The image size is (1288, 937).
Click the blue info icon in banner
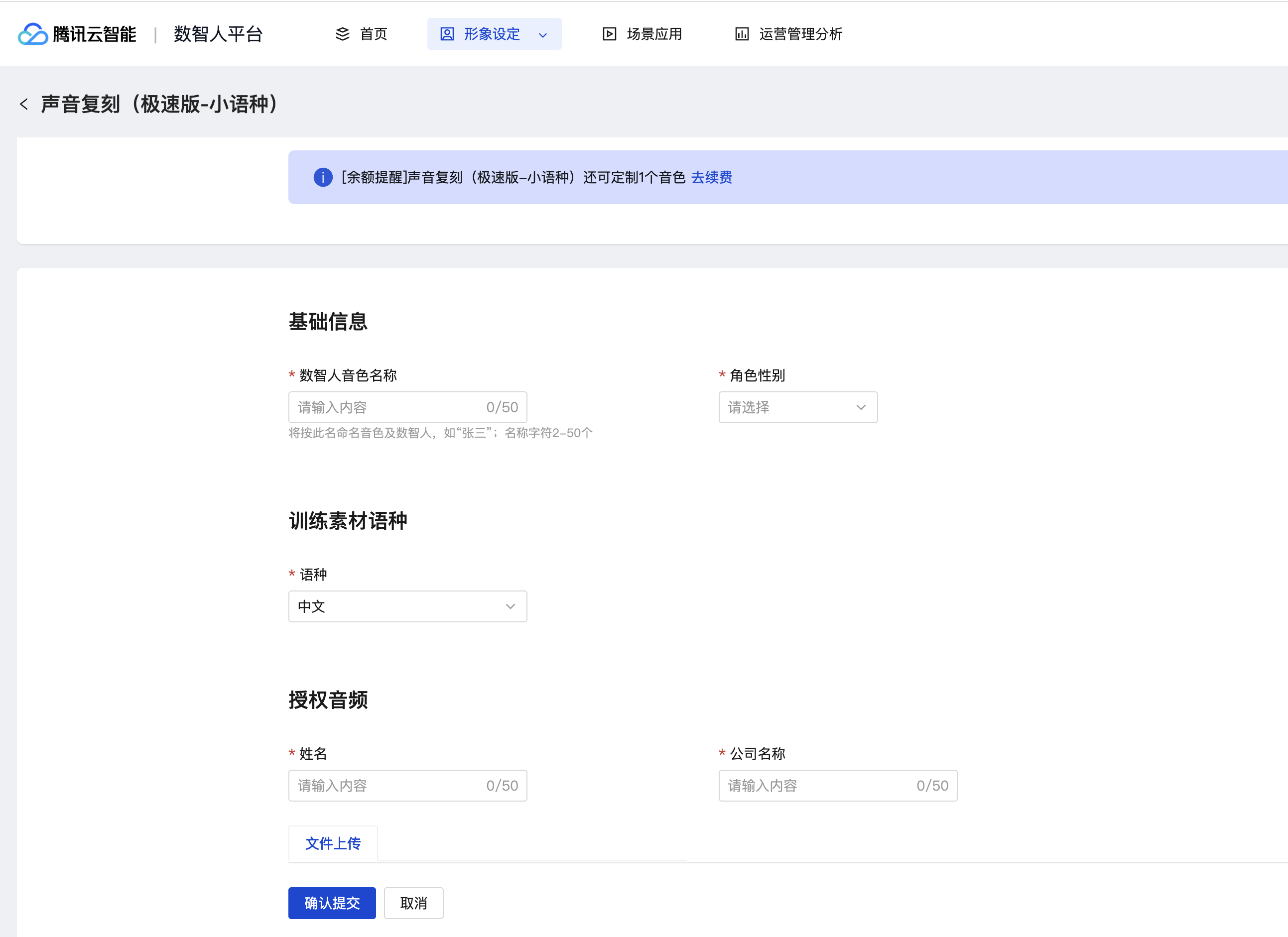[x=323, y=177]
